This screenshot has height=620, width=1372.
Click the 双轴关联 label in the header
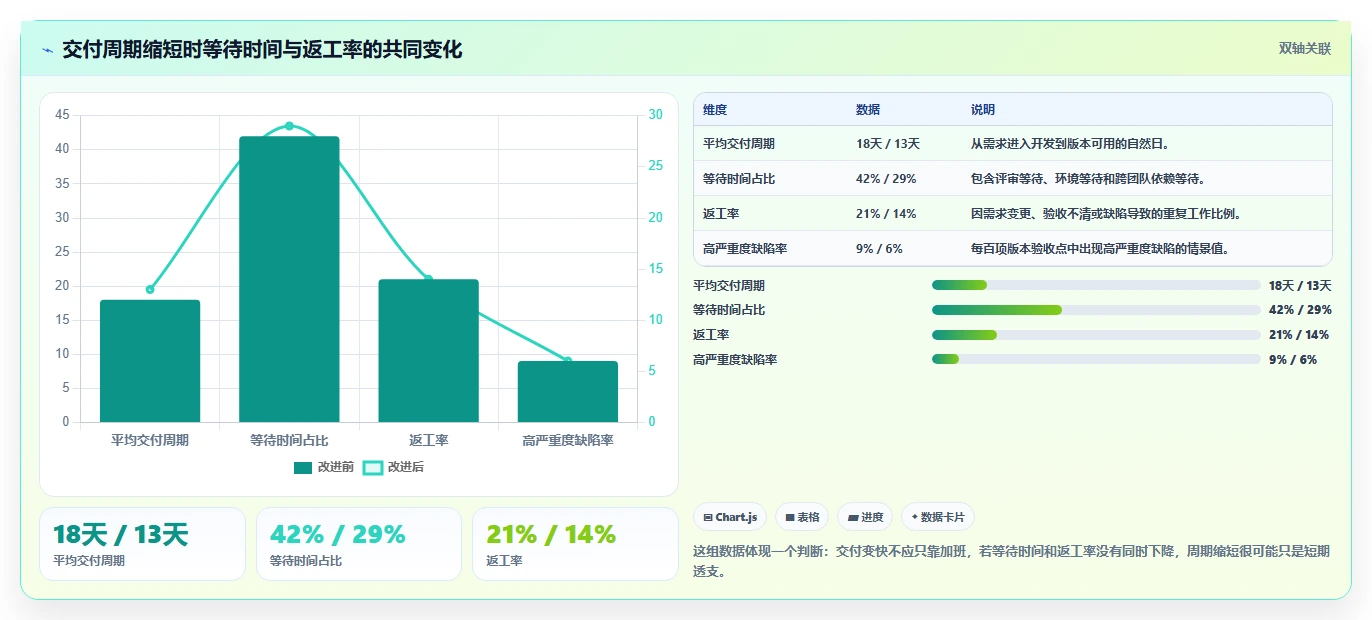pos(1304,49)
